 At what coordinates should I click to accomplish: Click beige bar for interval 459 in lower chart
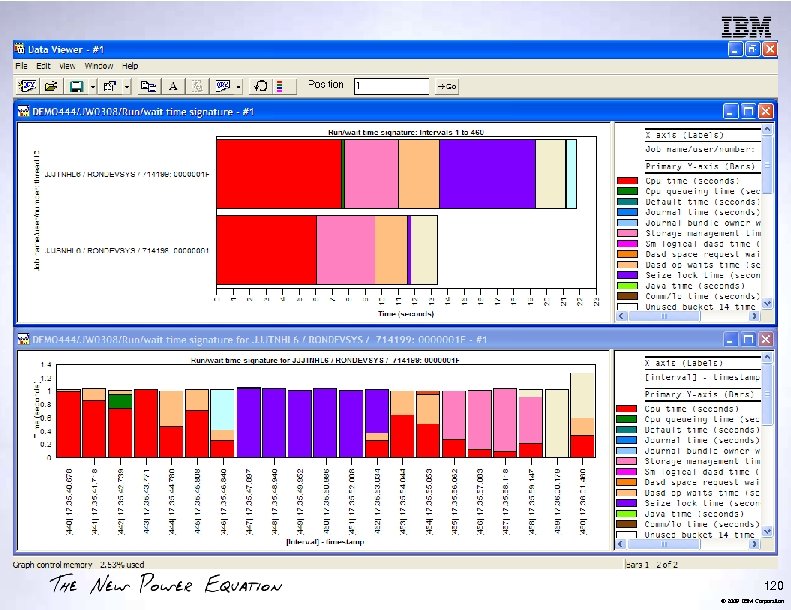[557, 423]
